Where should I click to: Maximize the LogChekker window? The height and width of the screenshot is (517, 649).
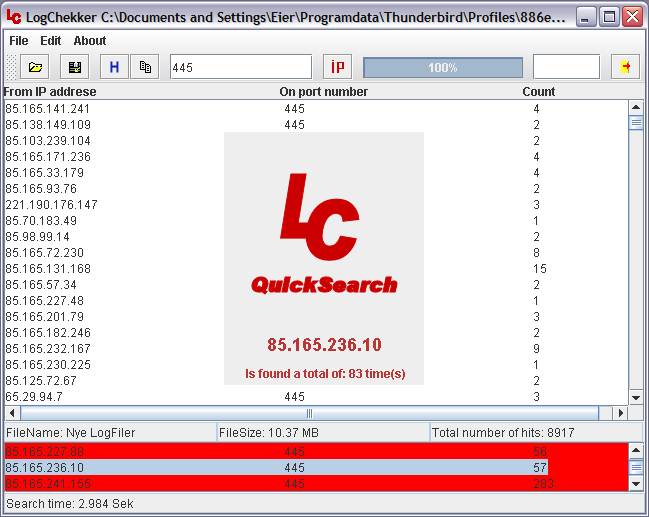(x=609, y=17)
